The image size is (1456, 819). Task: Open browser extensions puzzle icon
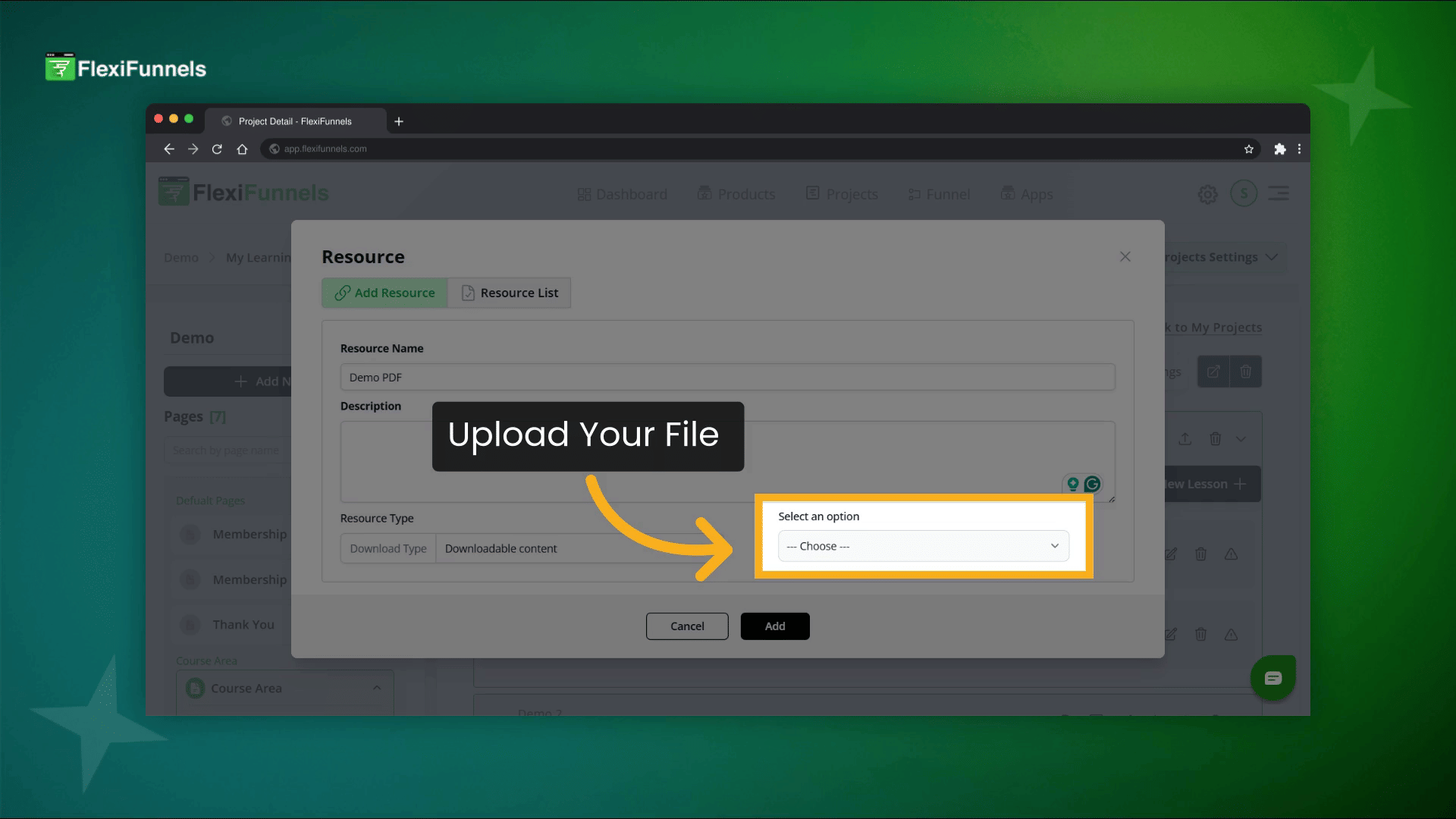click(x=1280, y=149)
